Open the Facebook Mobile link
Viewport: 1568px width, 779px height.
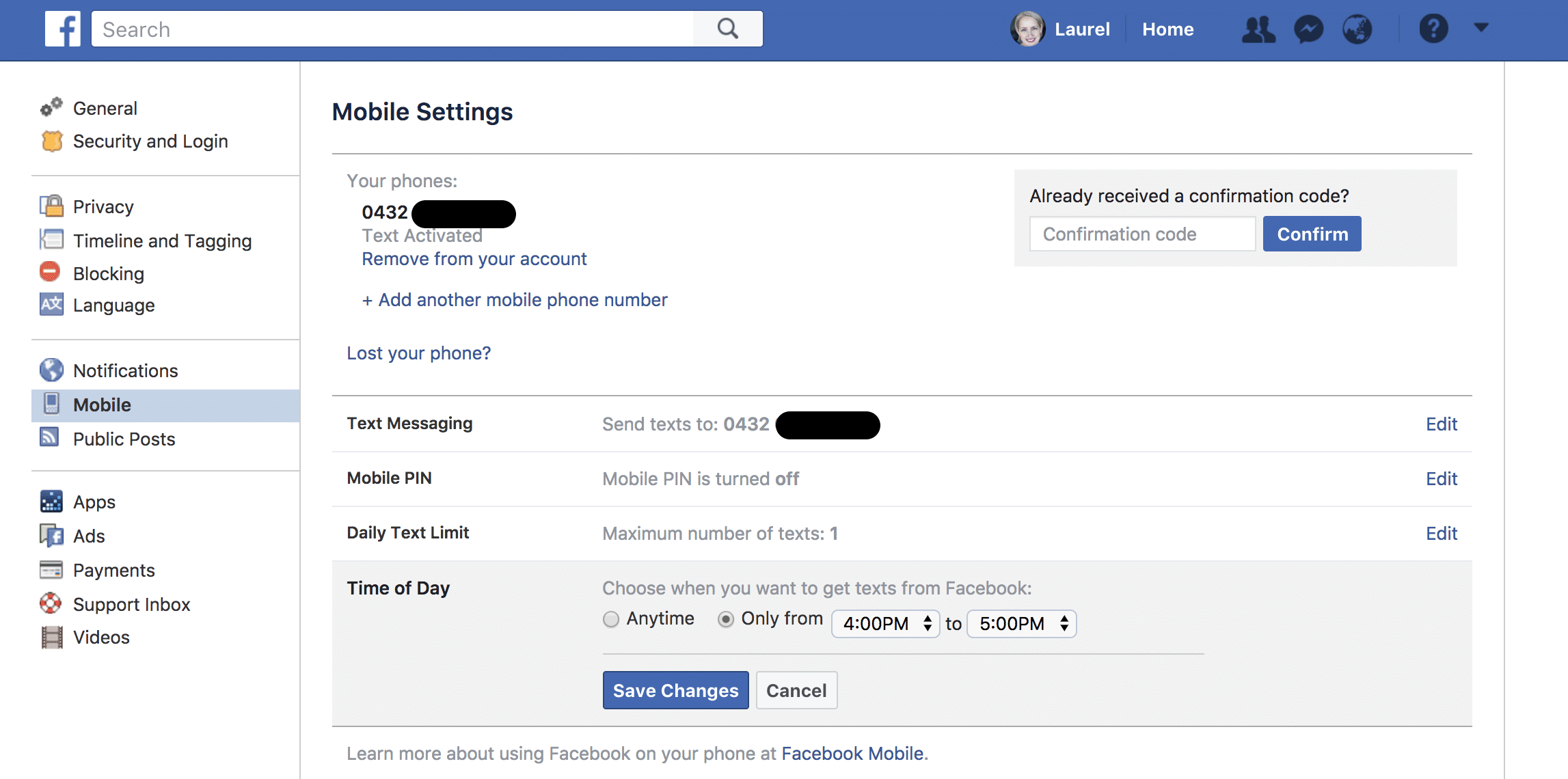pos(852,754)
